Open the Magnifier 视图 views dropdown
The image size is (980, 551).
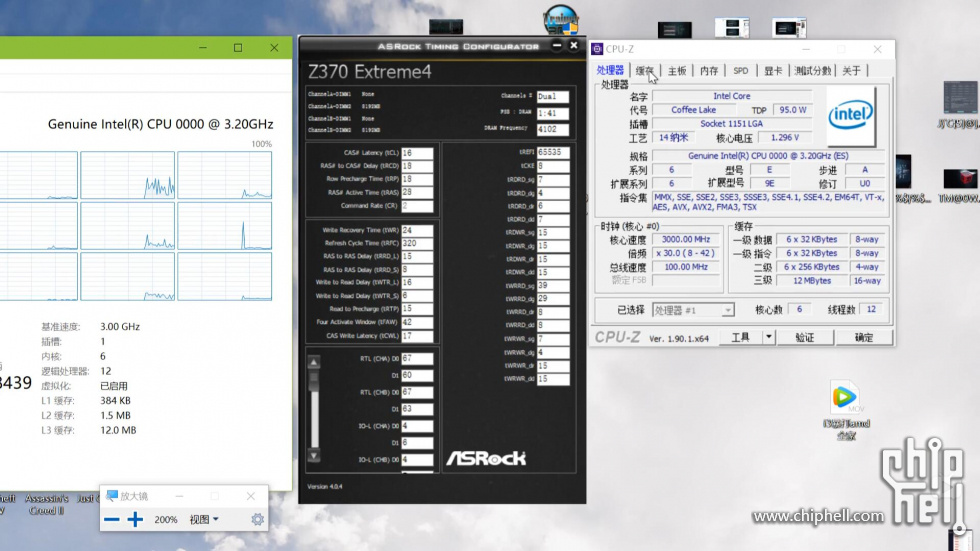(204, 519)
